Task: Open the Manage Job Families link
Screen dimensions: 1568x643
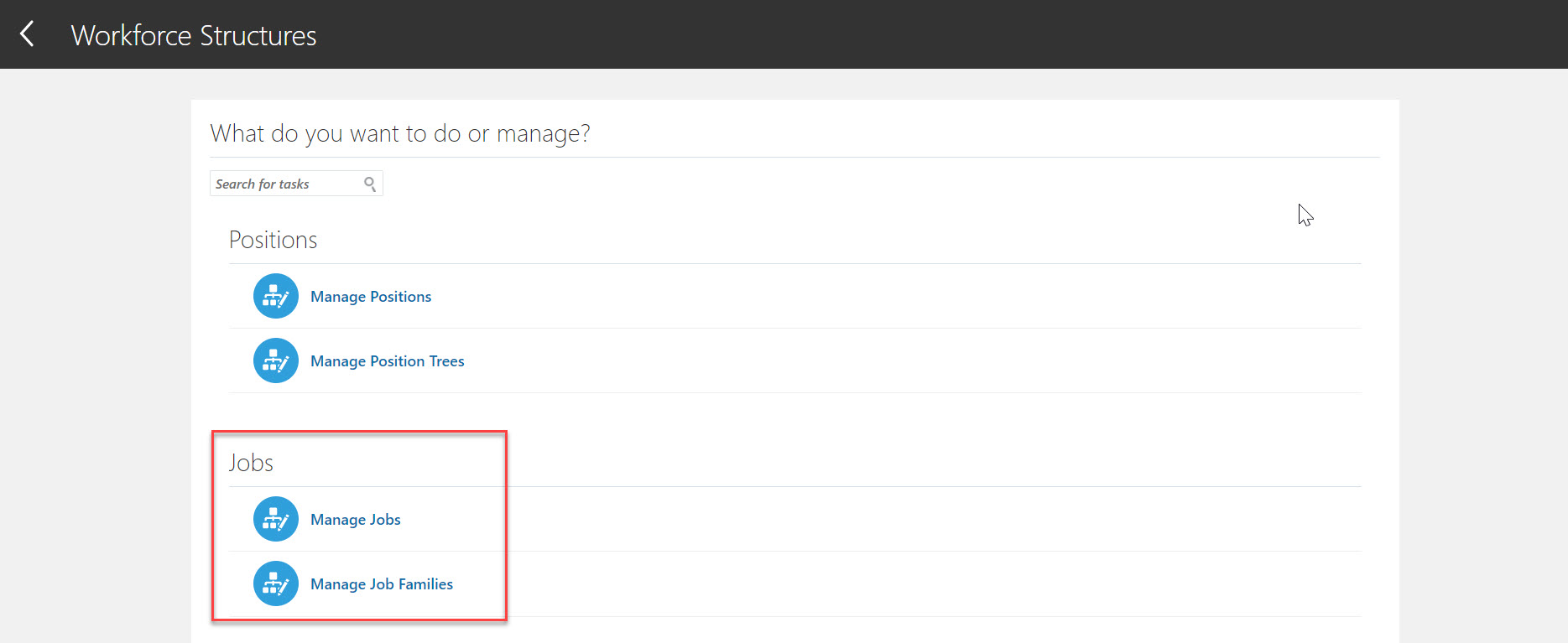Action: pyautogui.click(x=382, y=584)
